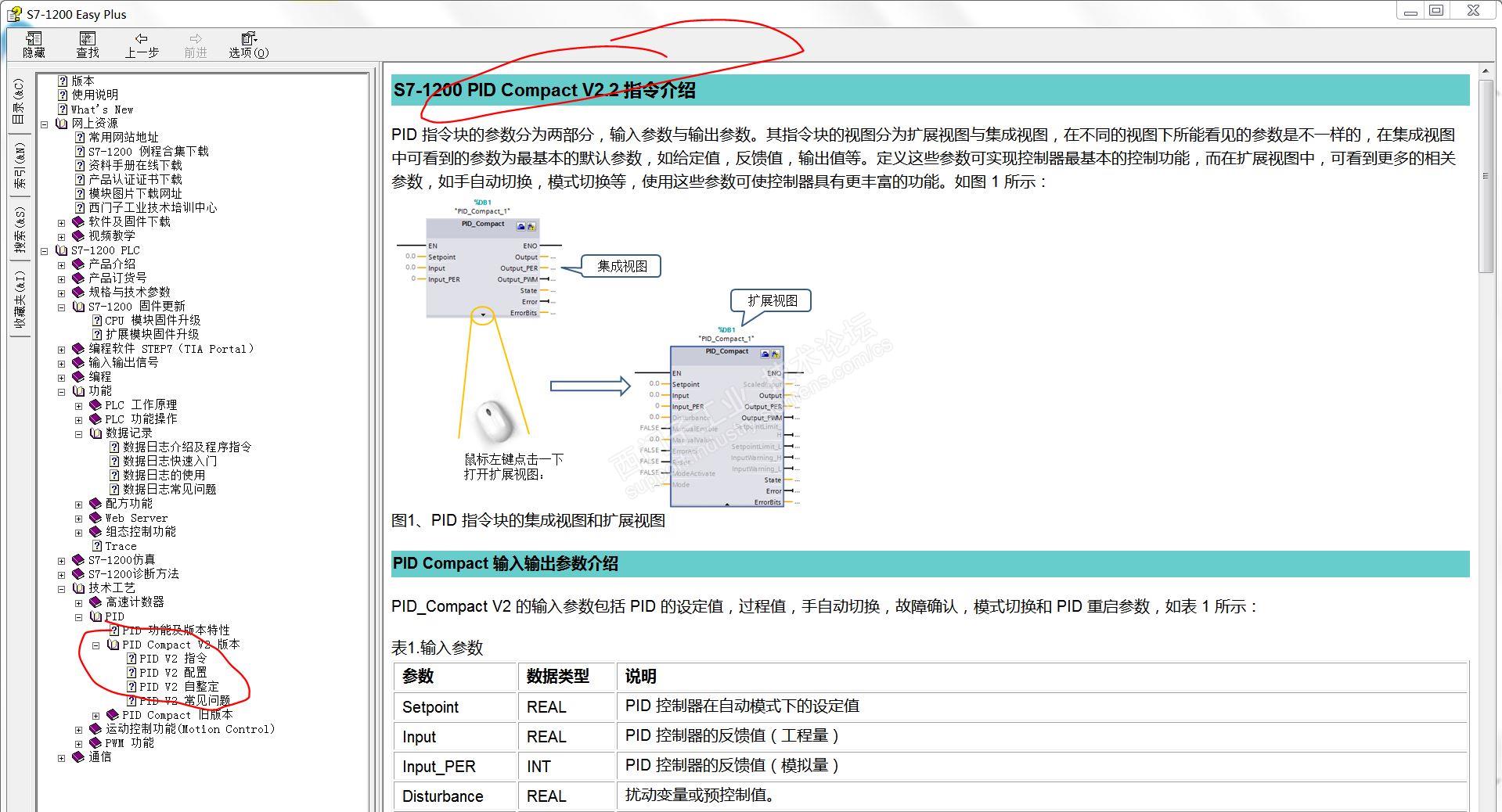The height and width of the screenshot is (812, 1502).
Task: Click the topic icon beside S7-1200 例程合集下载
Action: (80, 151)
